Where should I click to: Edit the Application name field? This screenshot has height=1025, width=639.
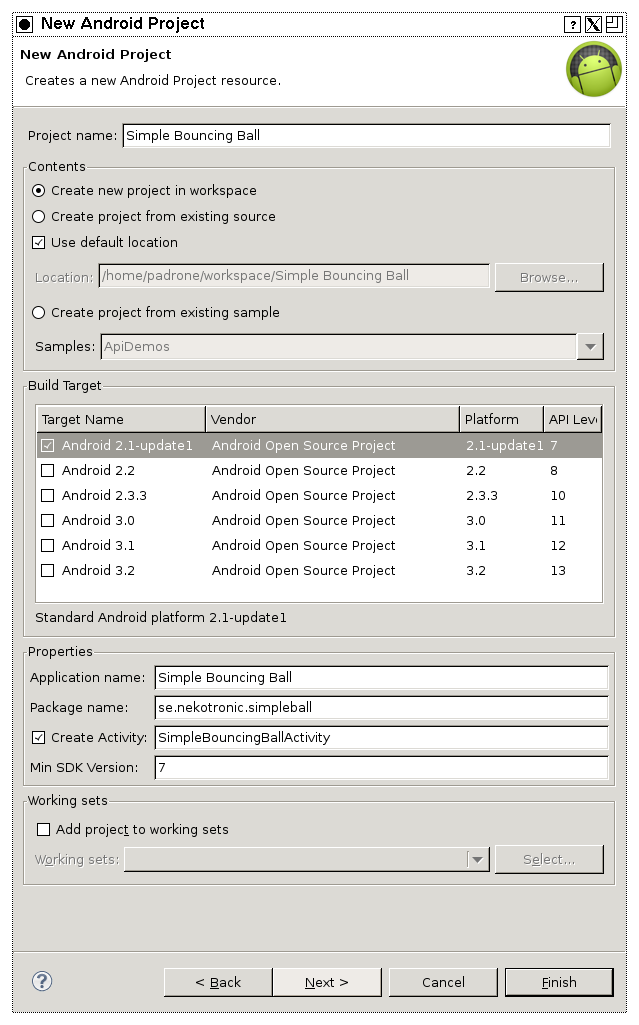382,677
